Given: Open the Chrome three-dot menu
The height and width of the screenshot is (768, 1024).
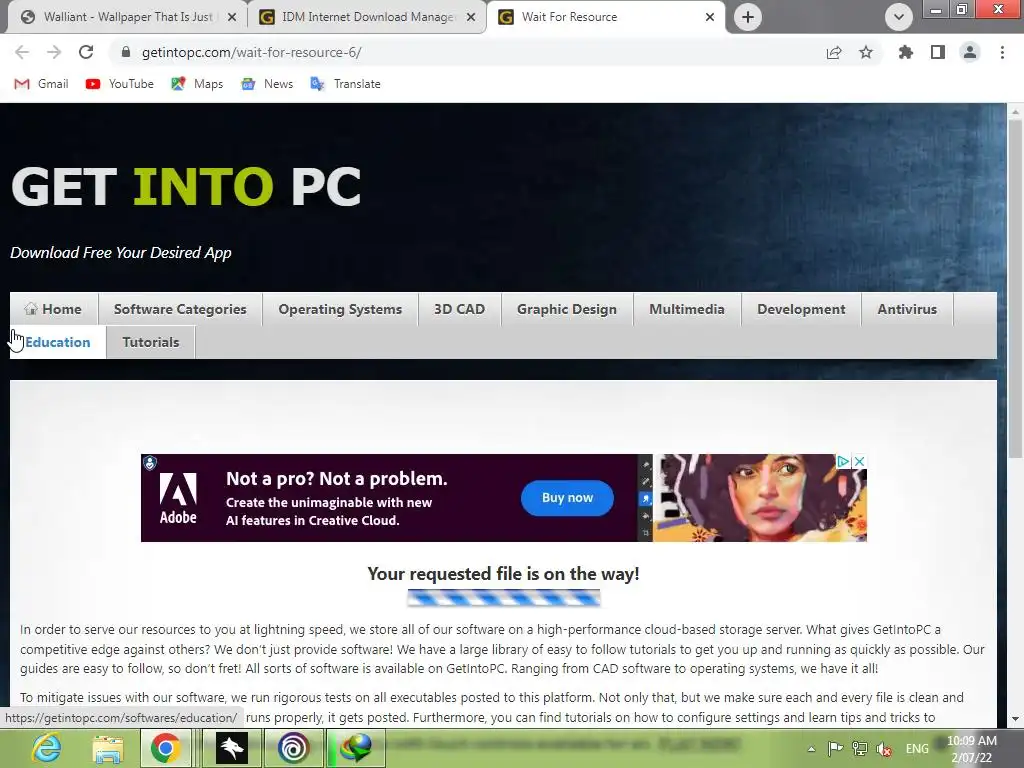Looking at the screenshot, I should coord(1002,52).
